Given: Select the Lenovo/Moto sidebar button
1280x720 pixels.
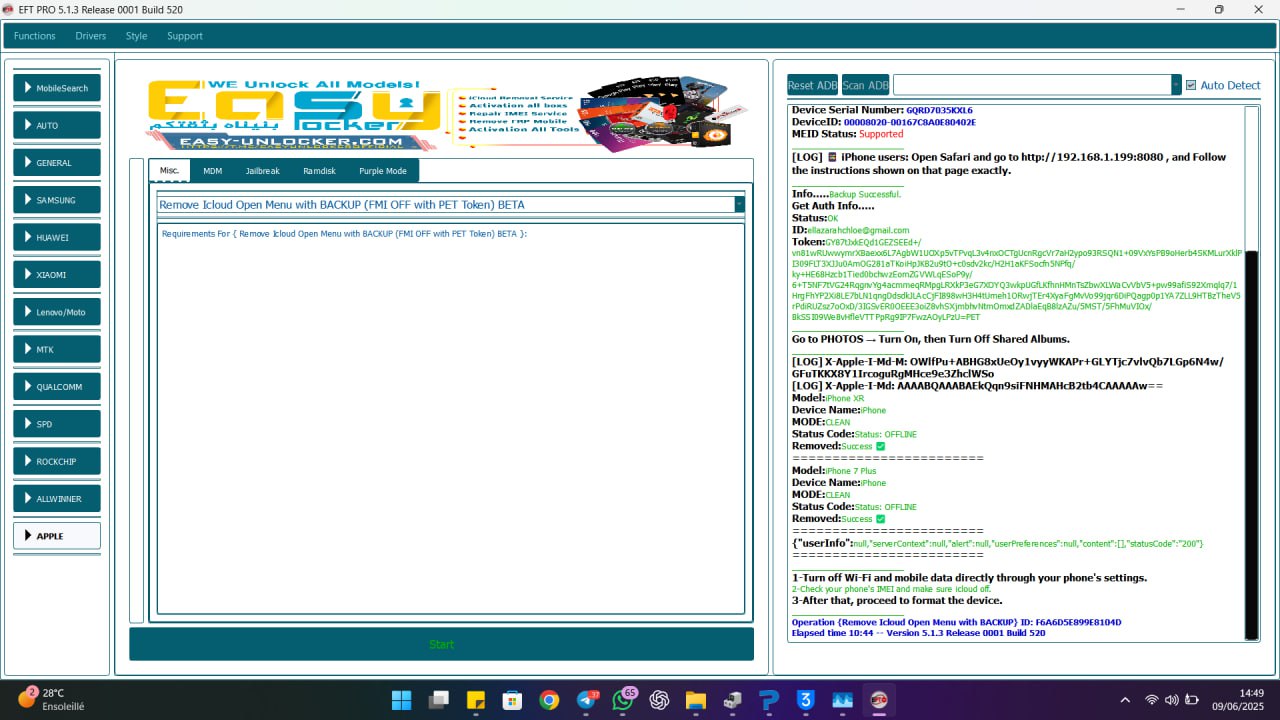Looking at the screenshot, I should 57,312.
